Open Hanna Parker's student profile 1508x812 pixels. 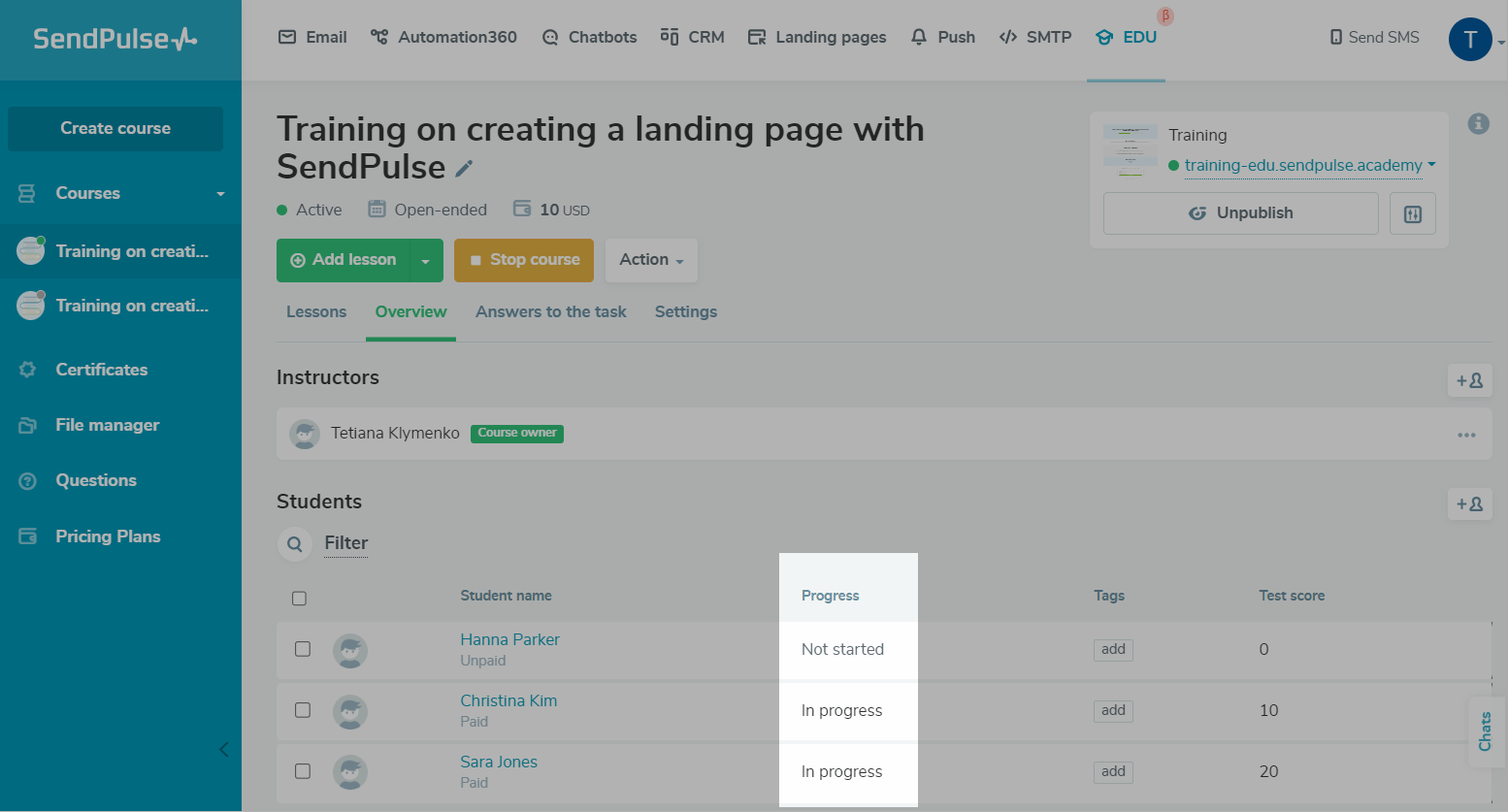point(509,639)
